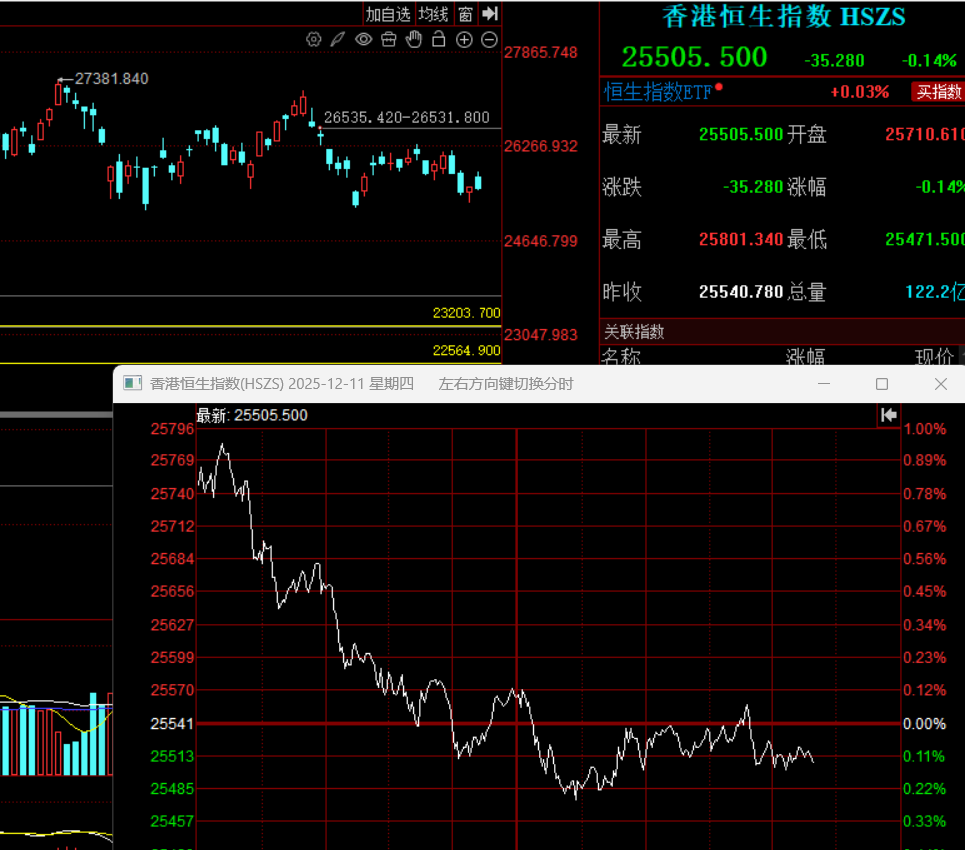Zoom in with the plus circle icon

tap(464, 40)
